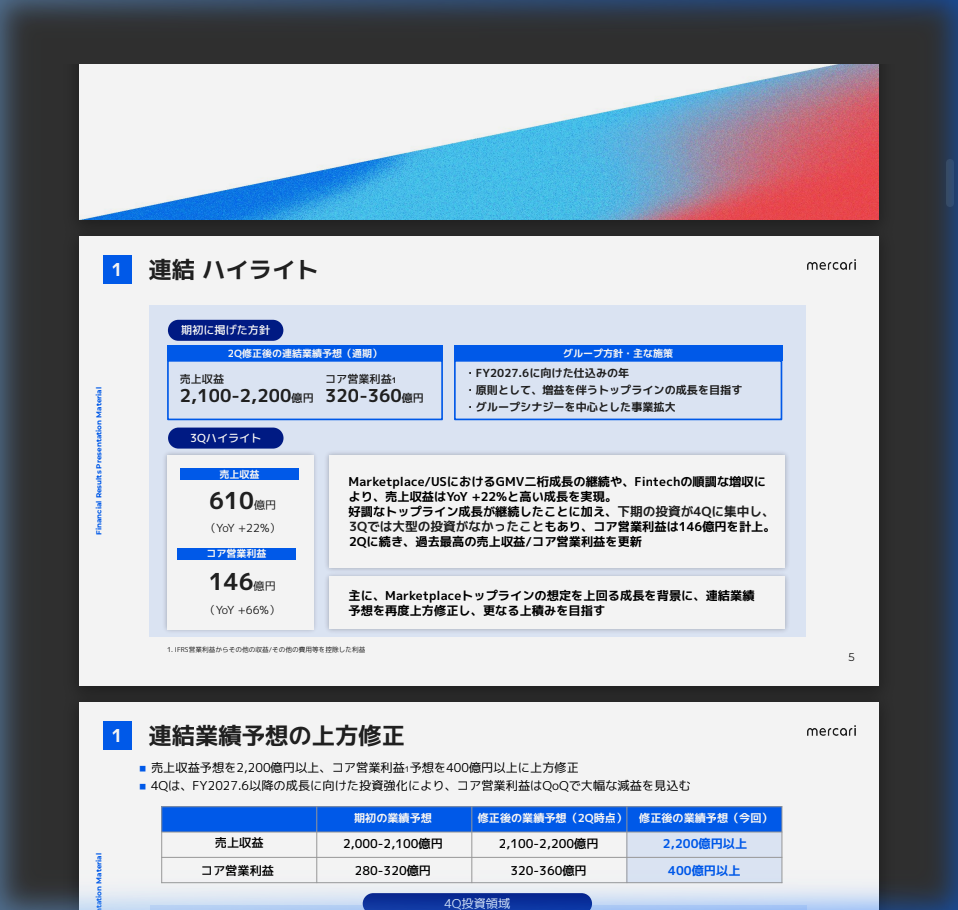Click the table cell 320-360億円
Image resolution: width=958 pixels, height=910 pixels.
(549, 871)
